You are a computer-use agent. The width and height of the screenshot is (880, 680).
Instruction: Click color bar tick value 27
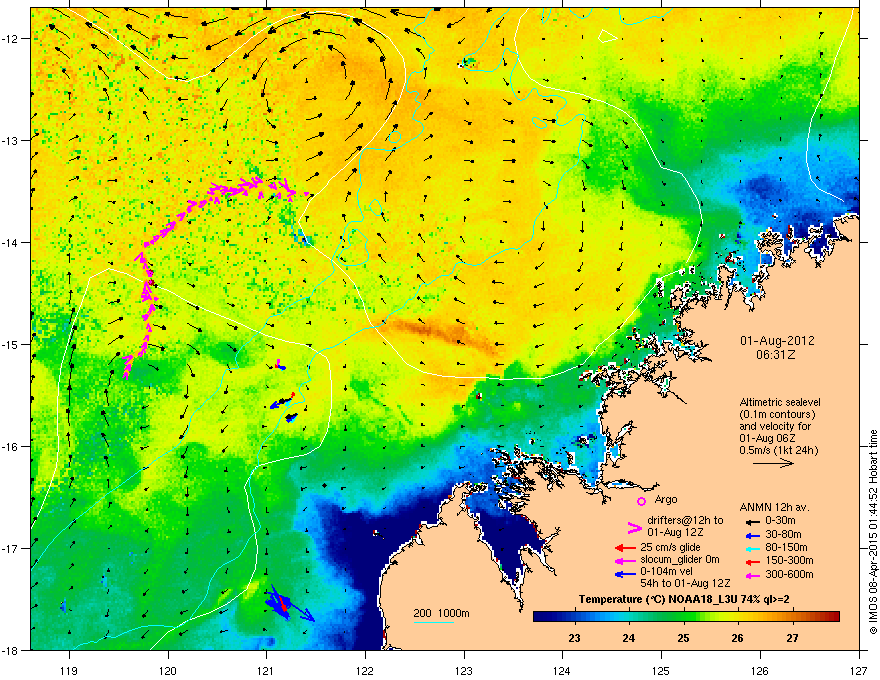[x=792, y=638]
